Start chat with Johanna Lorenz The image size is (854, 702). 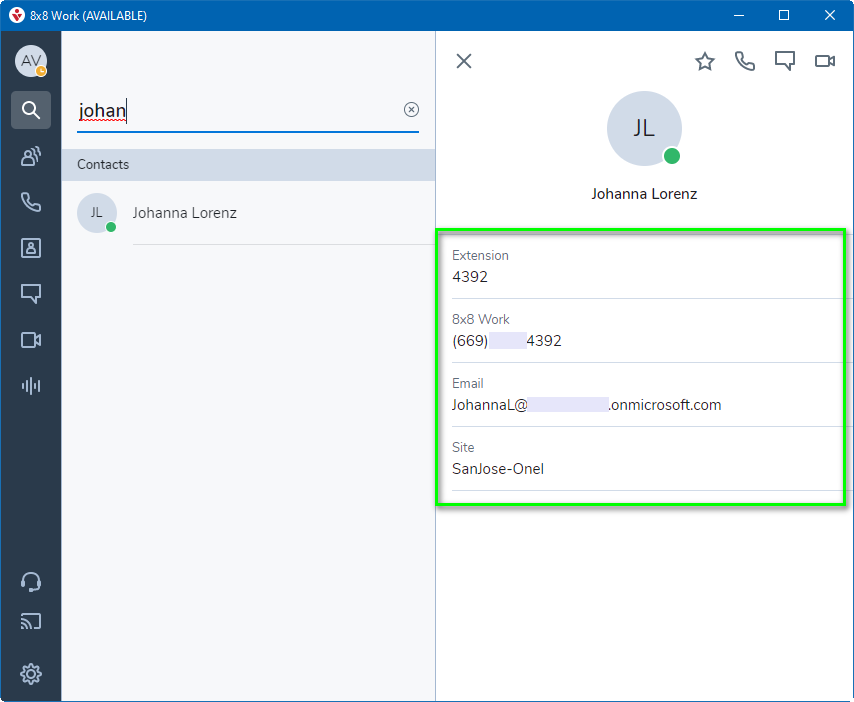(785, 62)
